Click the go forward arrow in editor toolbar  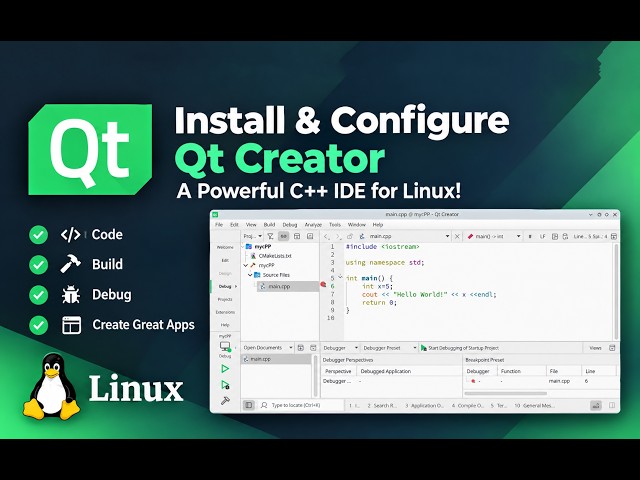click(x=338, y=236)
